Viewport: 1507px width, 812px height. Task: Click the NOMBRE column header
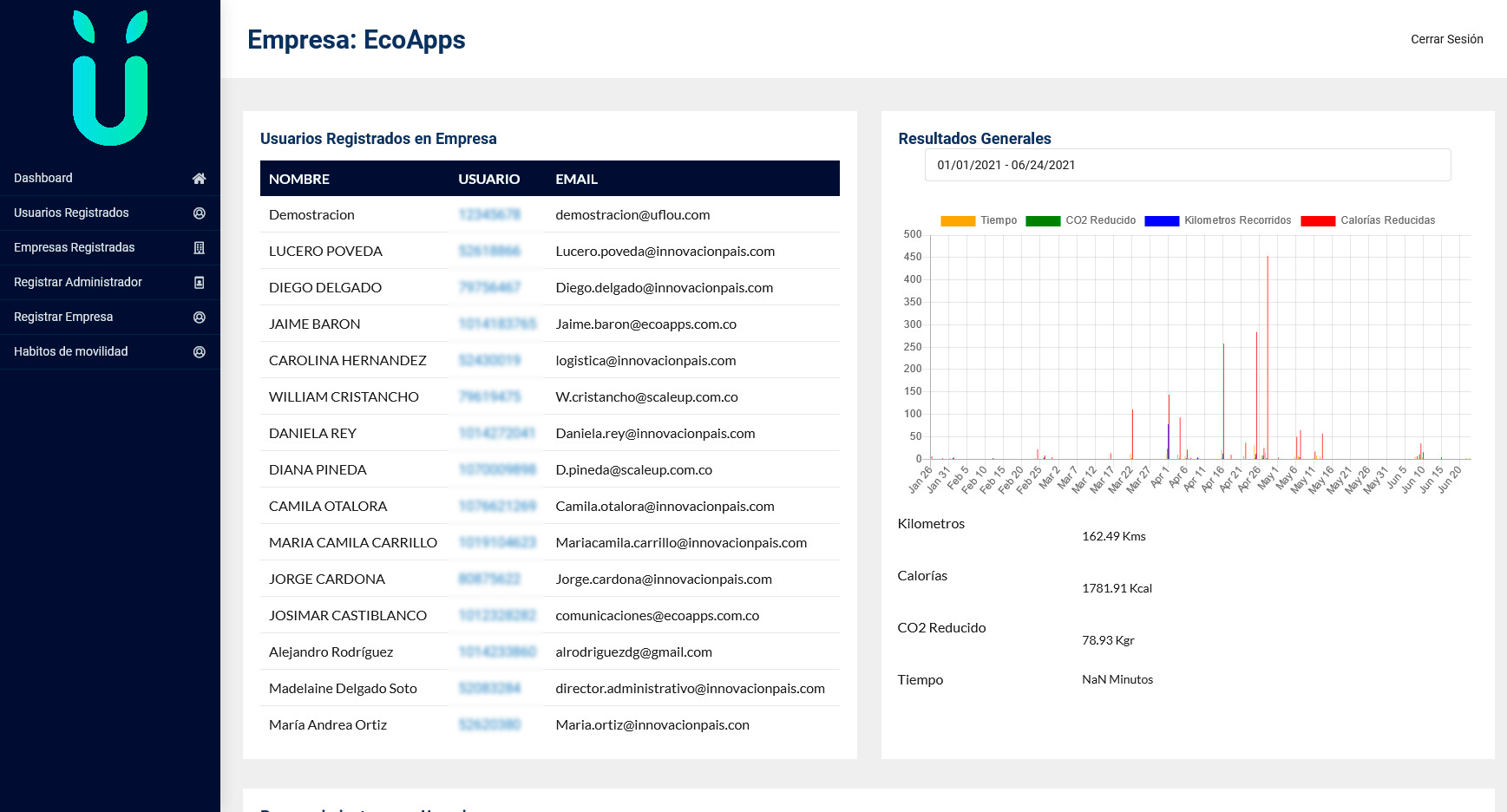tap(299, 179)
